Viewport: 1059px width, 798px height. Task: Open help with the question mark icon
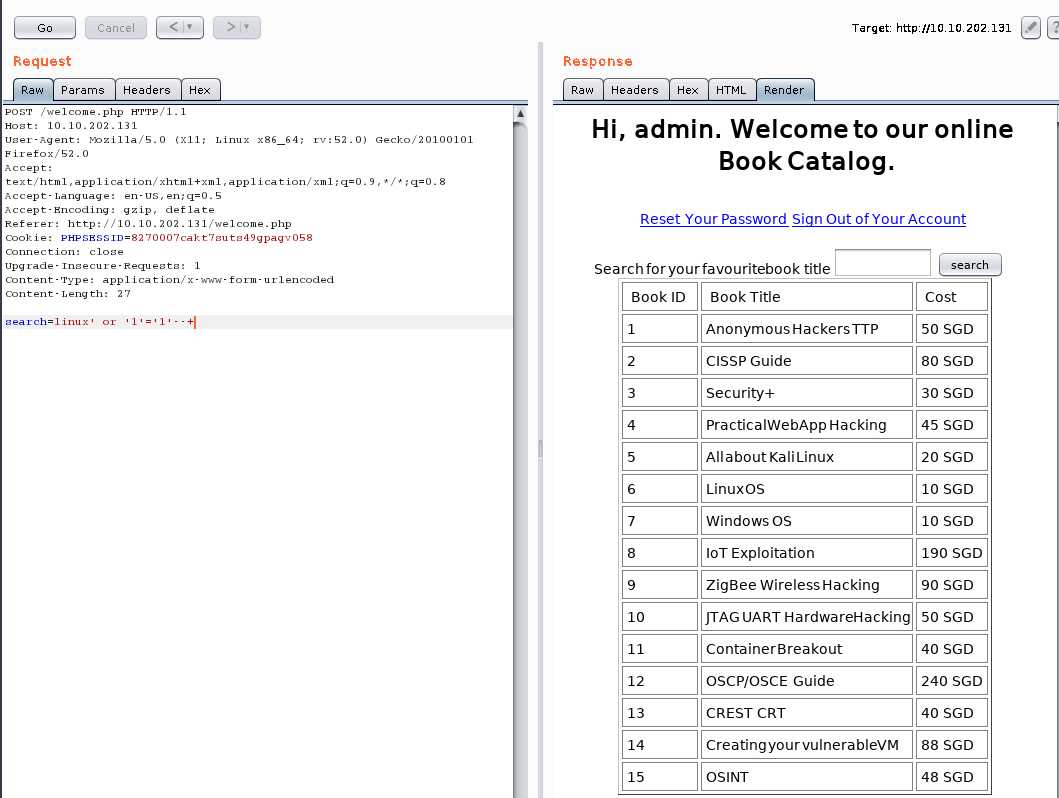[1053, 28]
